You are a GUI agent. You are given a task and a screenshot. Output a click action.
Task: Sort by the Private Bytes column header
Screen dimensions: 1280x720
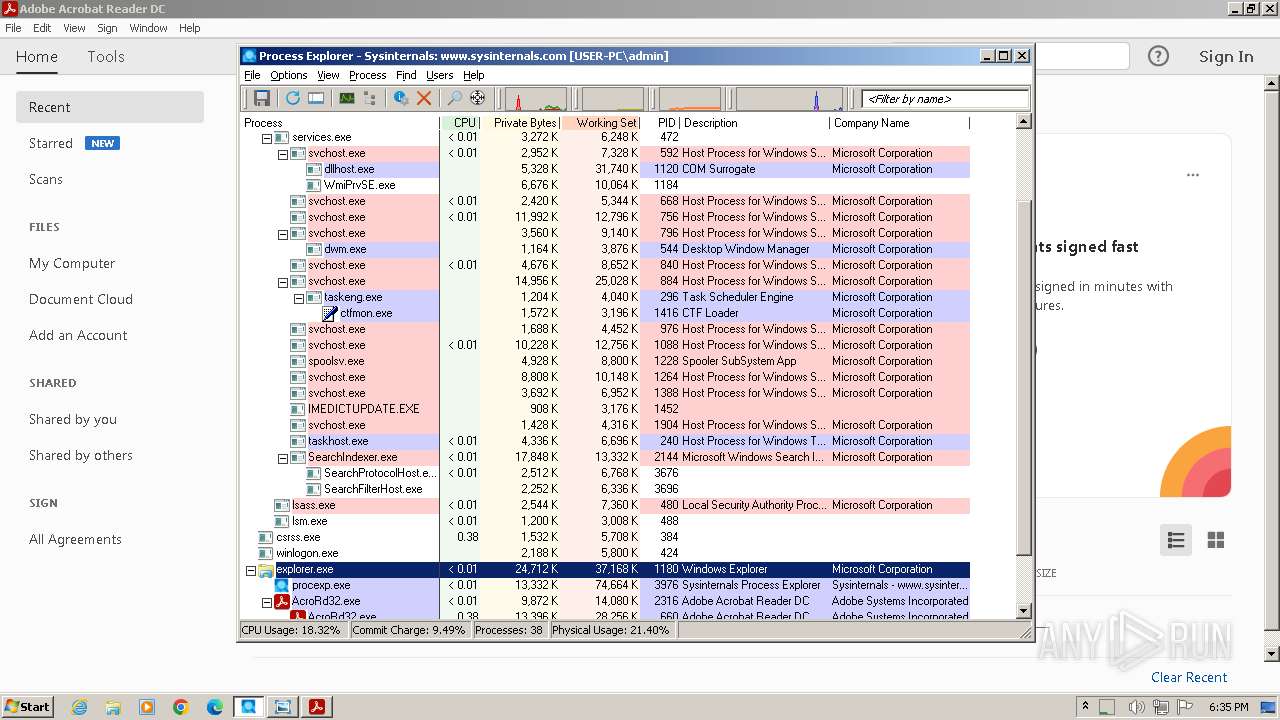coord(520,123)
